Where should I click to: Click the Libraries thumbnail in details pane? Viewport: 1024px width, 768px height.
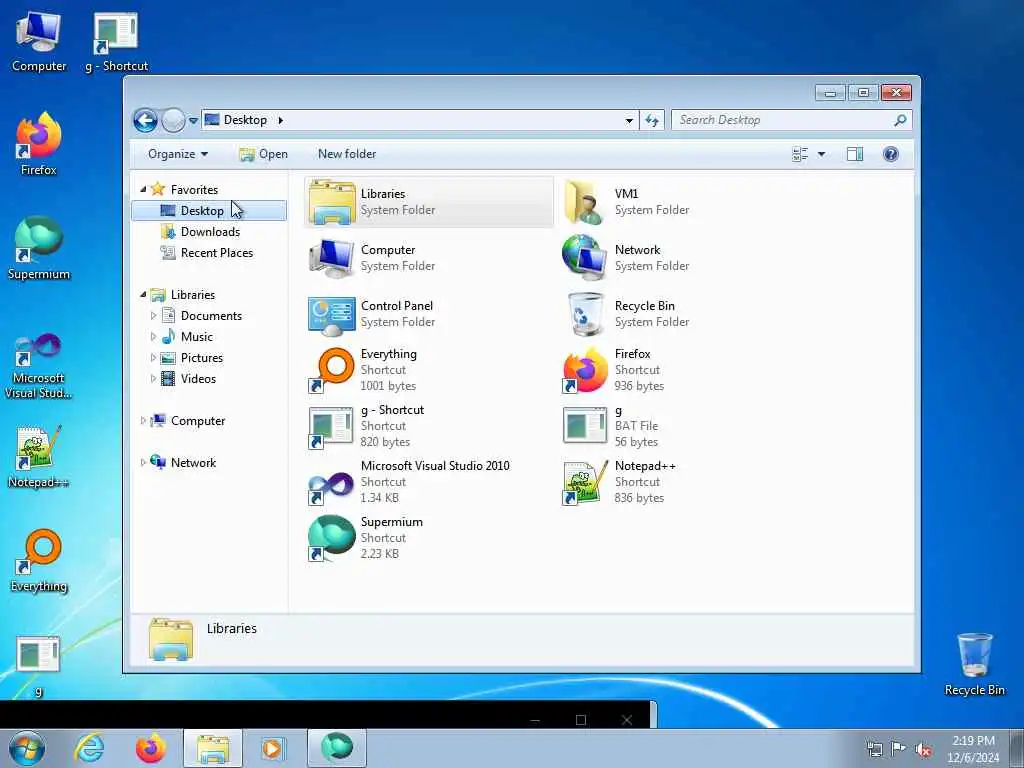(171, 639)
